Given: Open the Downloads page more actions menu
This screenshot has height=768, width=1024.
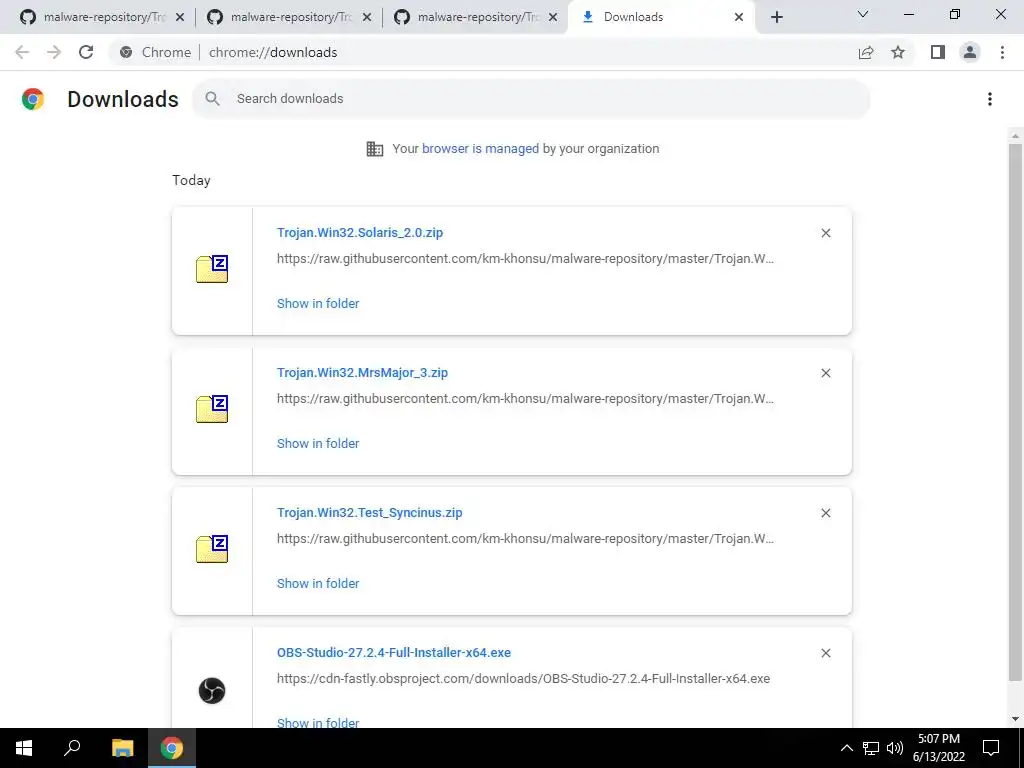Looking at the screenshot, I should (990, 99).
